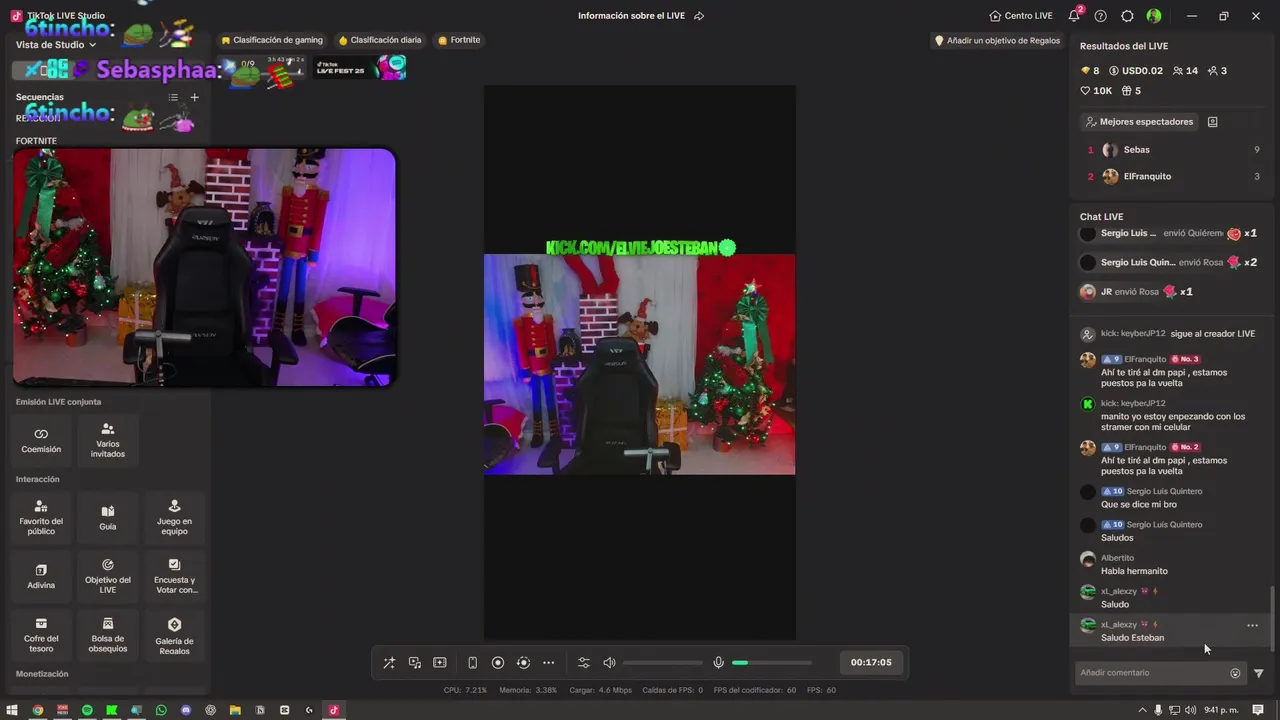Viewport: 1280px width, 720px height.
Task: Click the stream timer 00:17:05
Action: pos(871,662)
